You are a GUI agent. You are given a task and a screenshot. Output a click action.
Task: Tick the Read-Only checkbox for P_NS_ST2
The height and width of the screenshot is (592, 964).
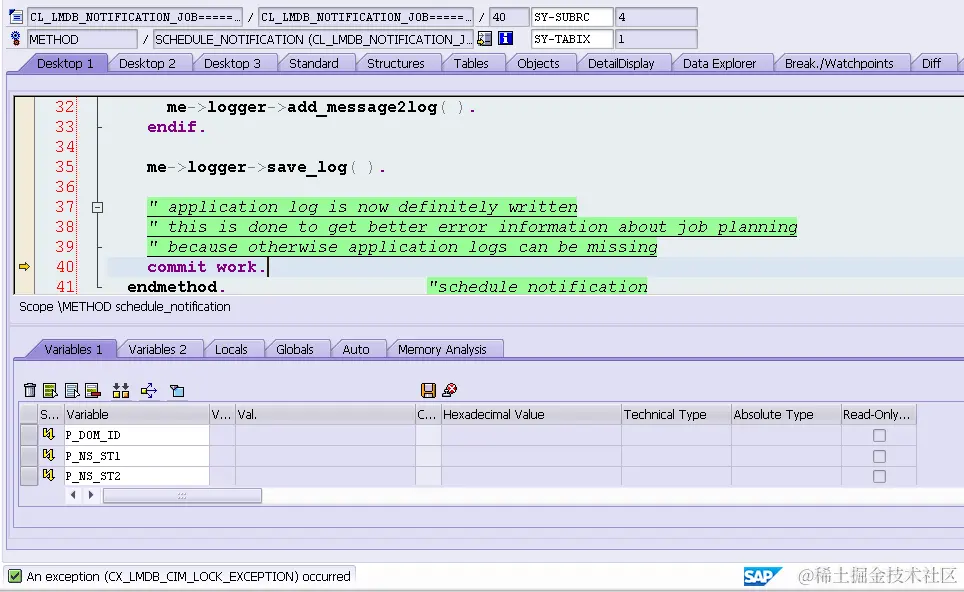[879, 476]
